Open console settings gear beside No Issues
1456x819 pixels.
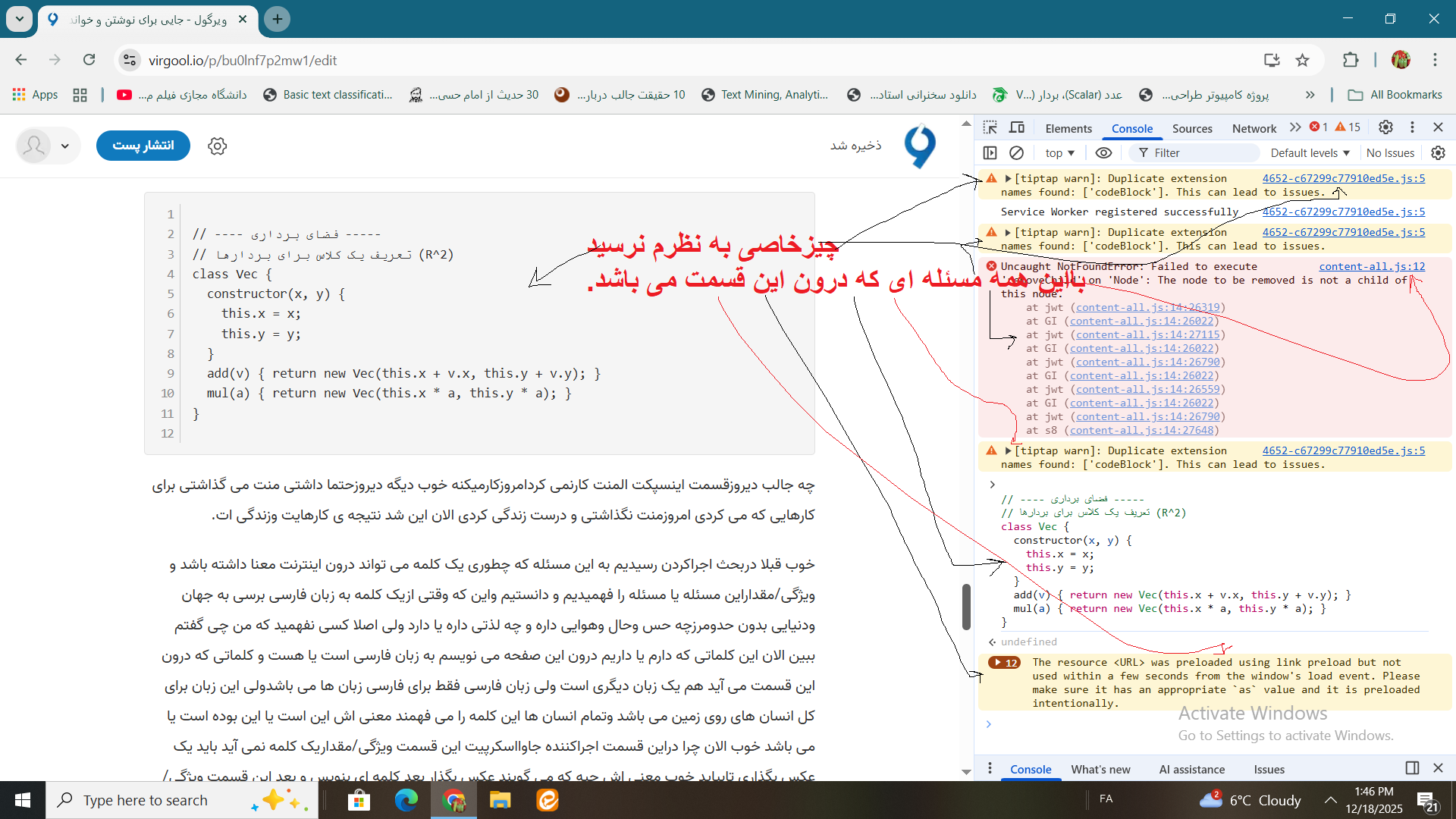[1438, 153]
